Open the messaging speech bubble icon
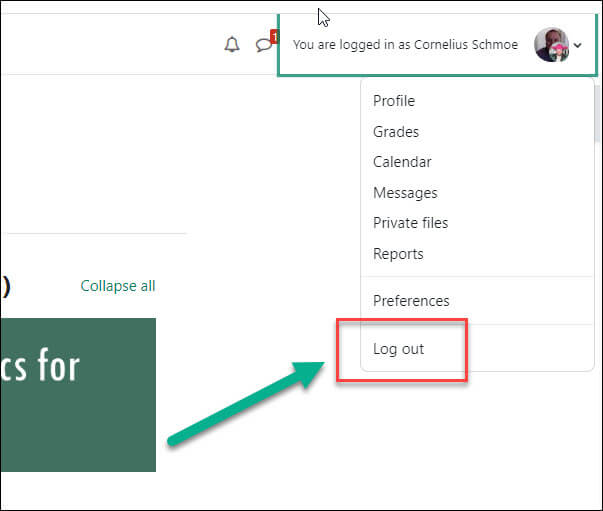 click(264, 45)
